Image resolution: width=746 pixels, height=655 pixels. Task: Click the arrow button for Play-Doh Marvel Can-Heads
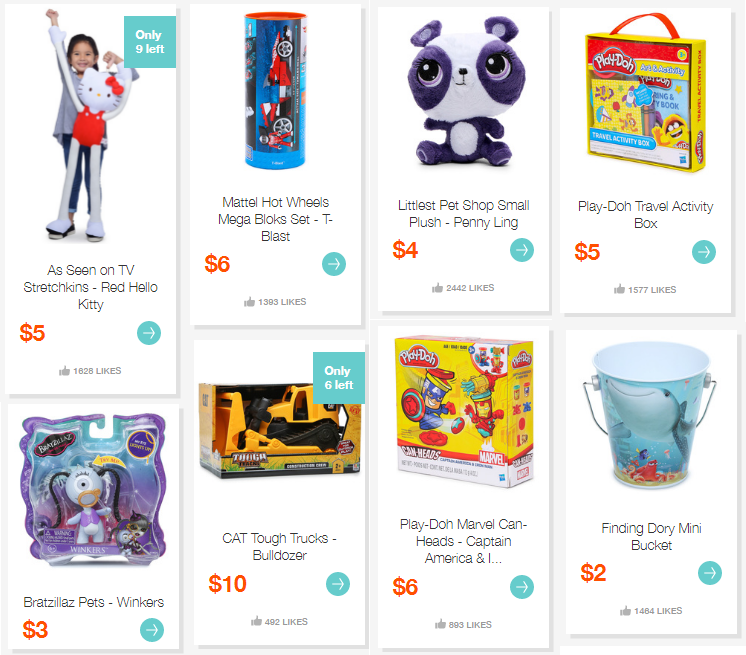click(x=522, y=587)
